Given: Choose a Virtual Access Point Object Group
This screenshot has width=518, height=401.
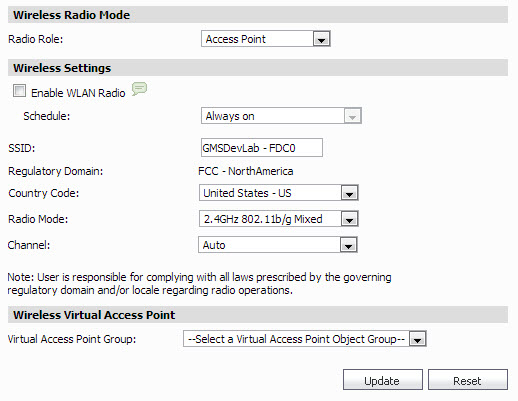Looking at the screenshot, I should (x=305, y=339).
